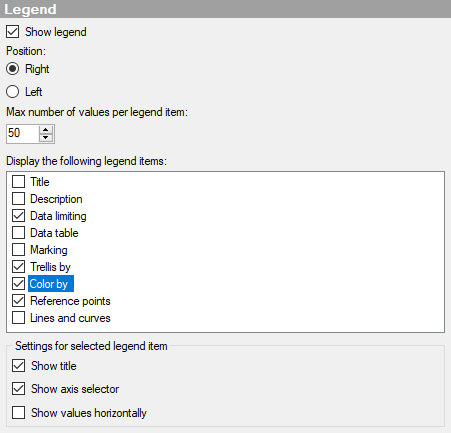Enable the Title legend item checkbox
Image resolution: width=451 pixels, height=433 pixels.
point(18,182)
